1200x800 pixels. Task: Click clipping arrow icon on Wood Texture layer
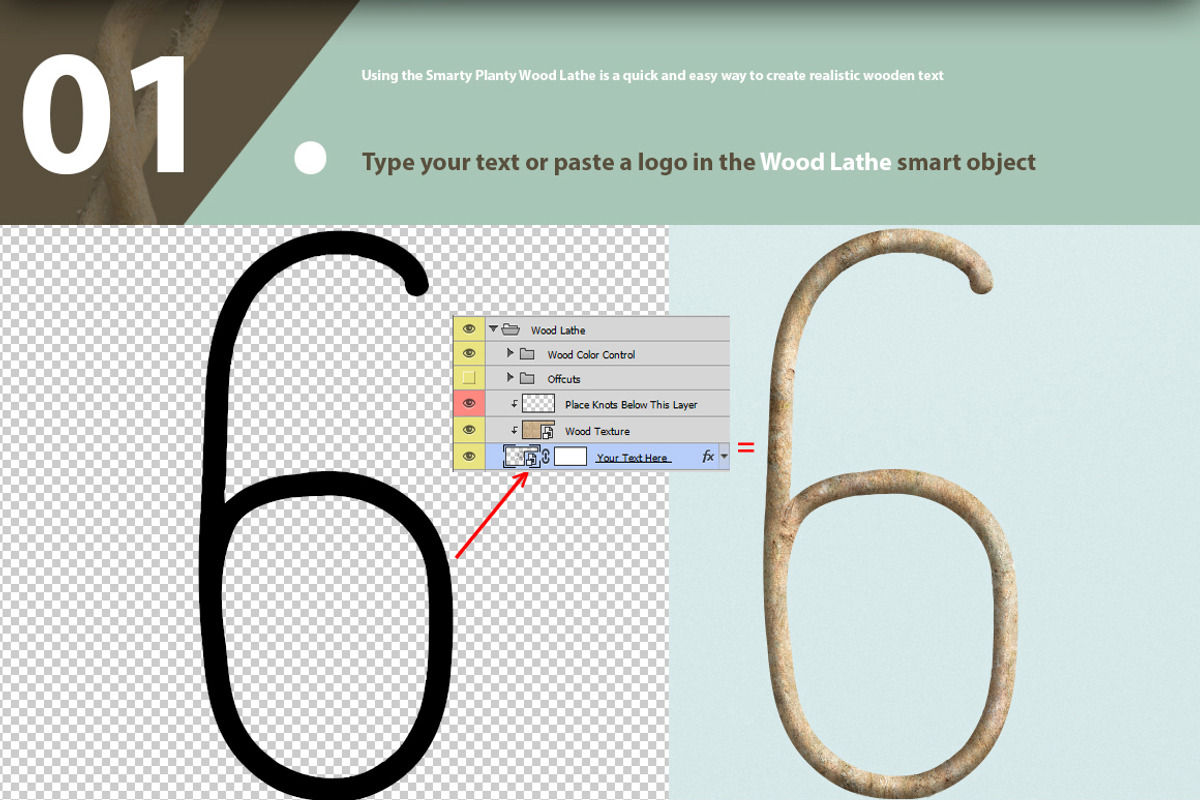(515, 430)
